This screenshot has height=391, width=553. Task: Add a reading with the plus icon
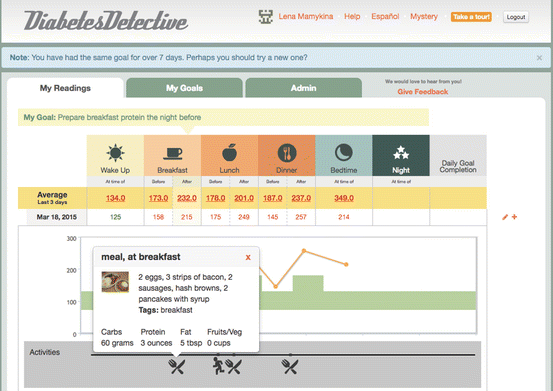[514, 217]
